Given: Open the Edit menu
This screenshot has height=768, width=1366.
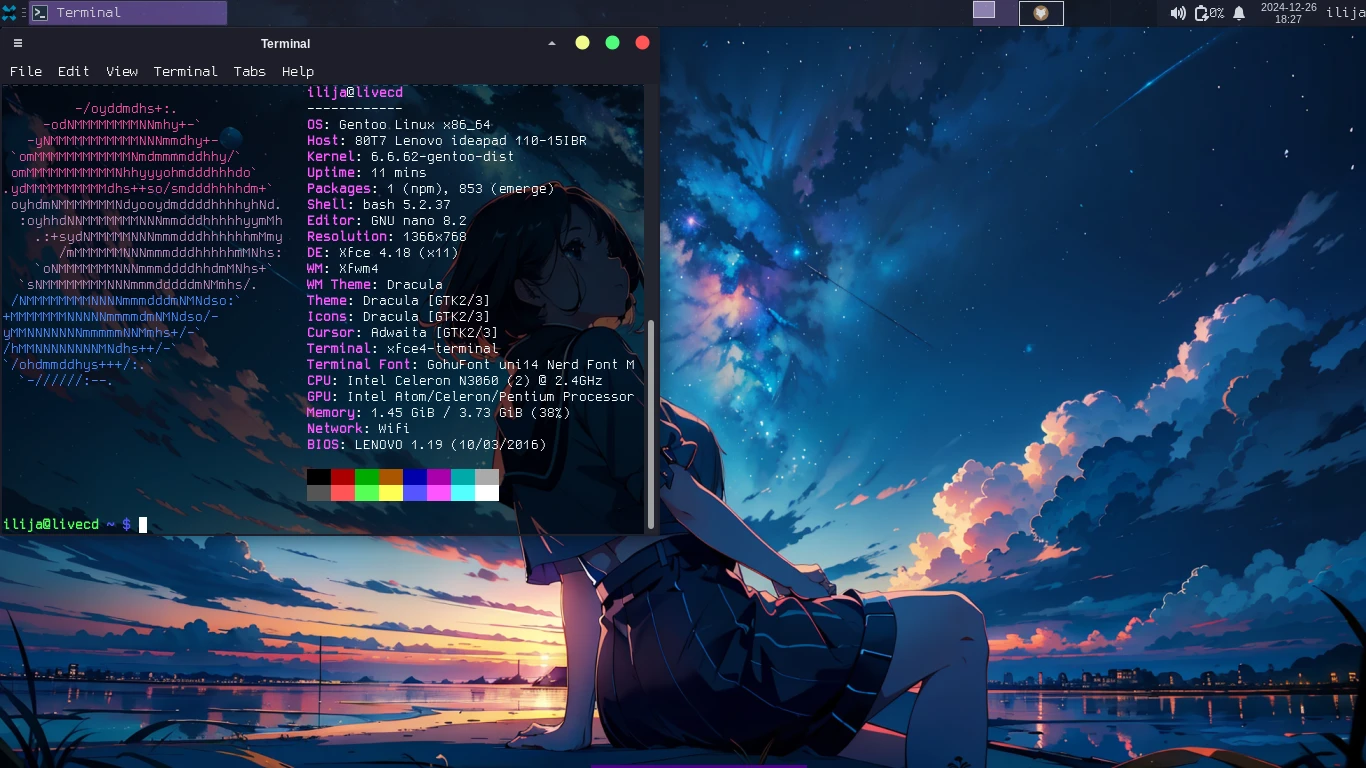Looking at the screenshot, I should pos(72,71).
